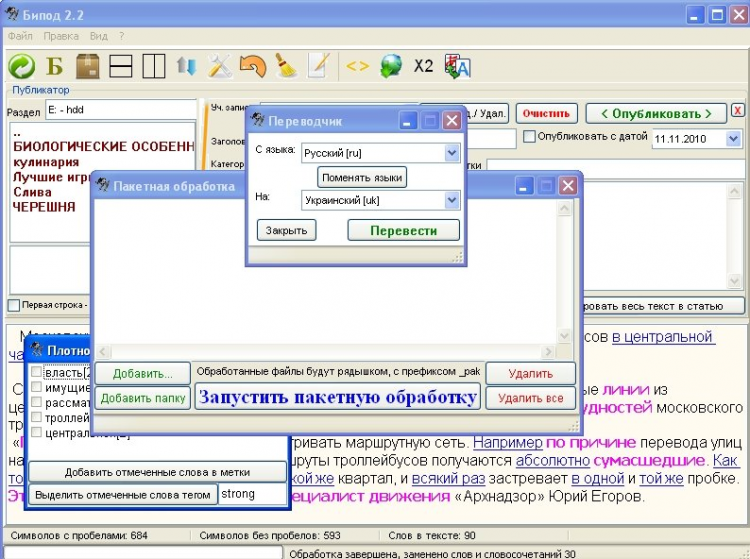Check the рассмат word checkbox
This screenshot has height=559, width=750.
coord(36,402)
